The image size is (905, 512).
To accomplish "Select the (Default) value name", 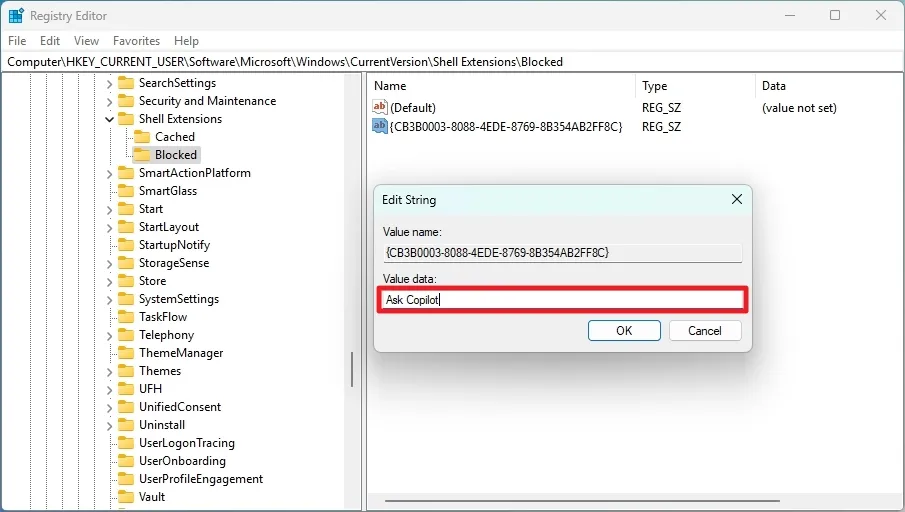I will click(413, 108).
